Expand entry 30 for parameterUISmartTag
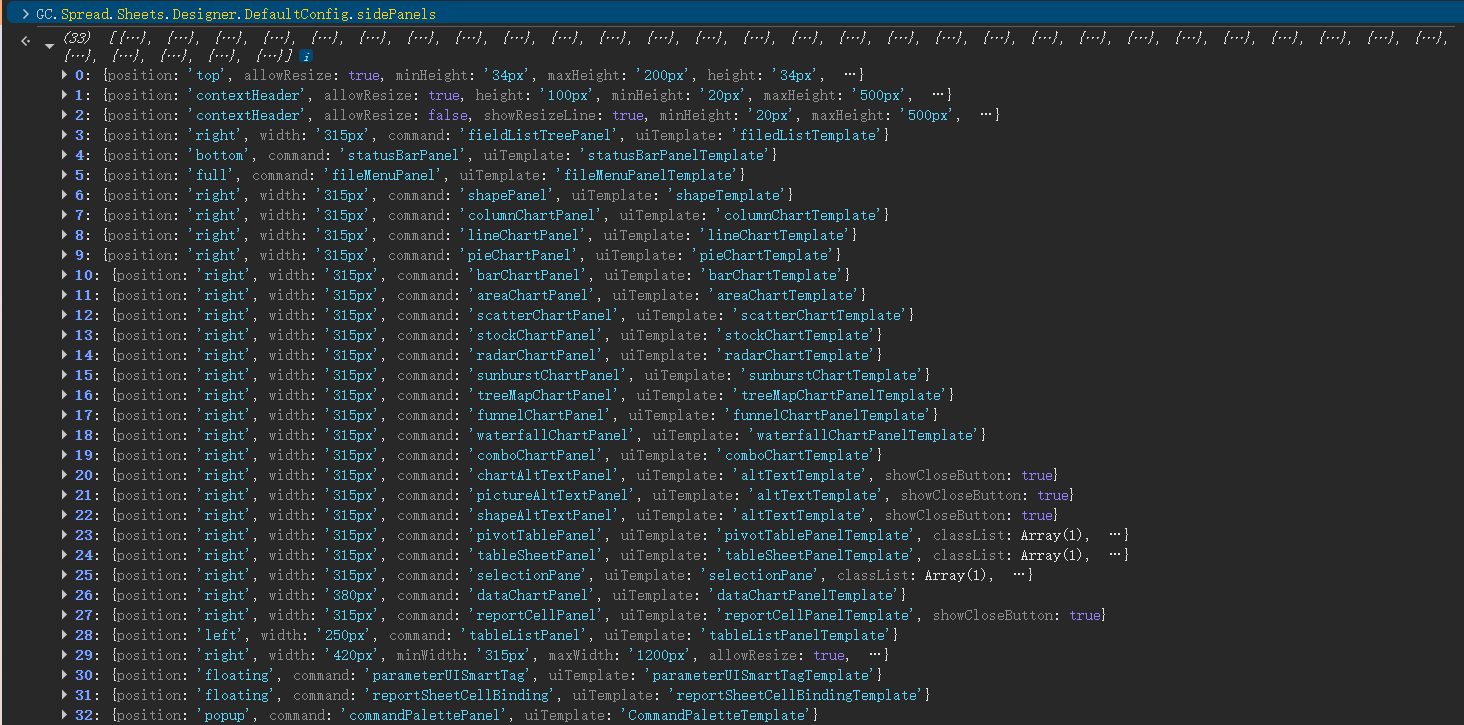 point(65,675)
